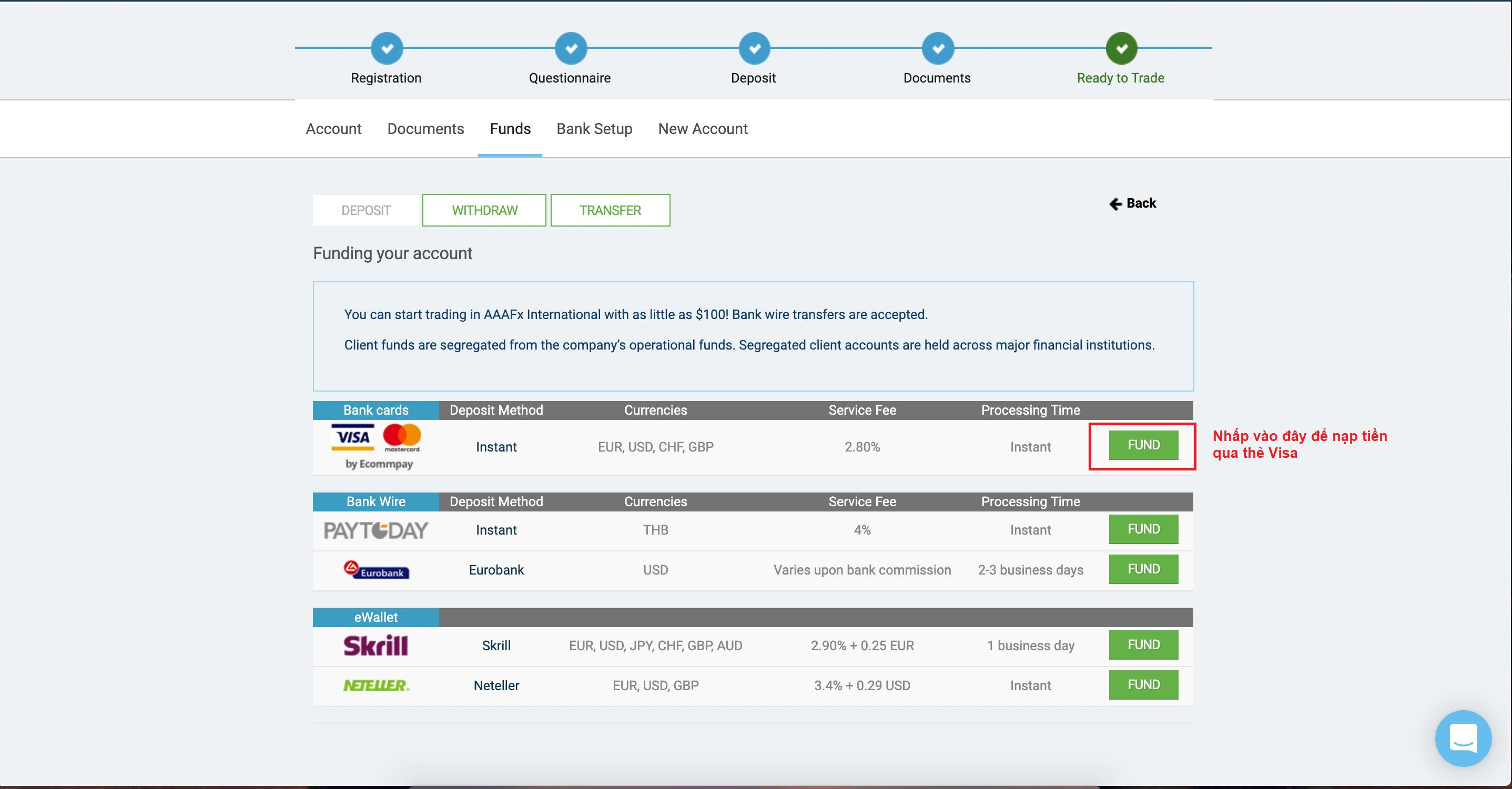1512x789 pixels.
Task: Click the Registration step icon
Action: (x=388, y=47)
